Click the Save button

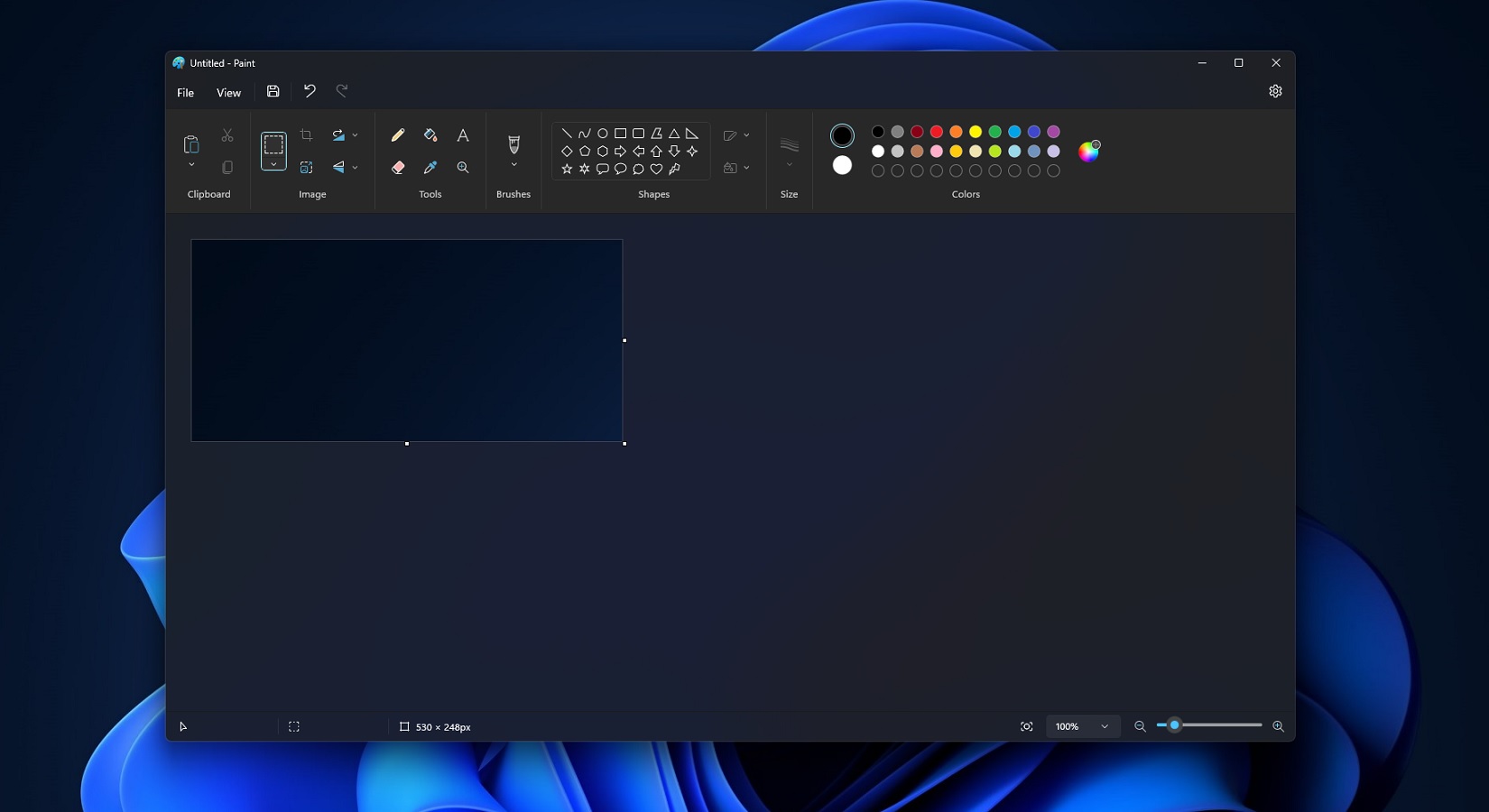pyautogui.click(x=273, y=91)
